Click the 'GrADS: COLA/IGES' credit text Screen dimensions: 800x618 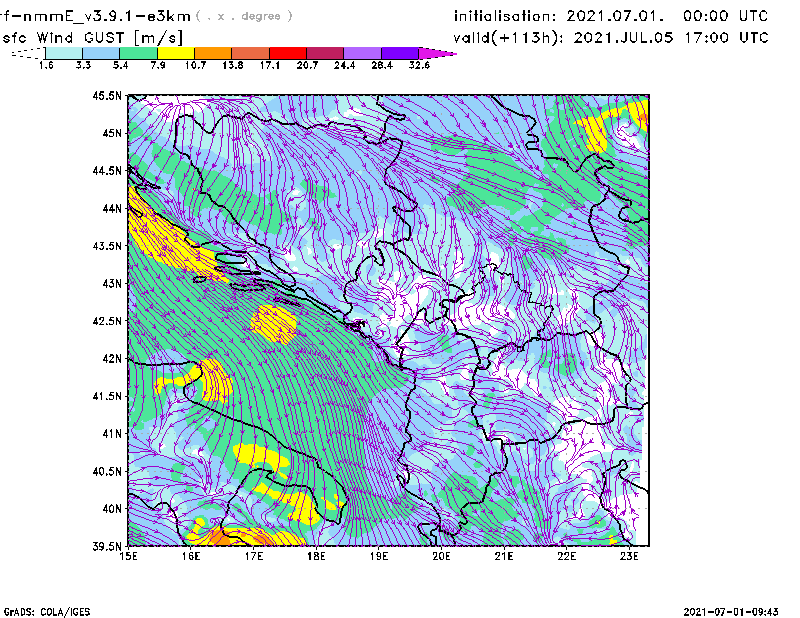tap(47, 612)
